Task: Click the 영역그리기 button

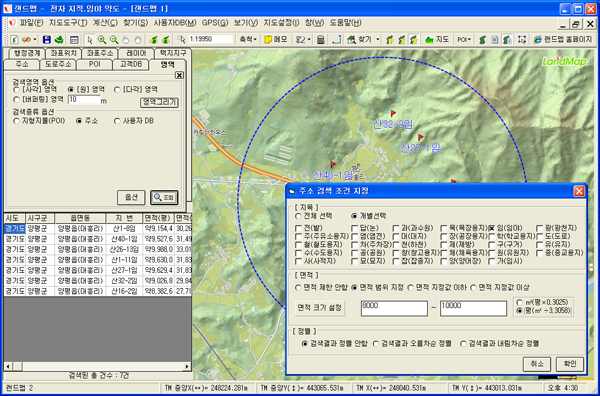Action: pos(159,103)
